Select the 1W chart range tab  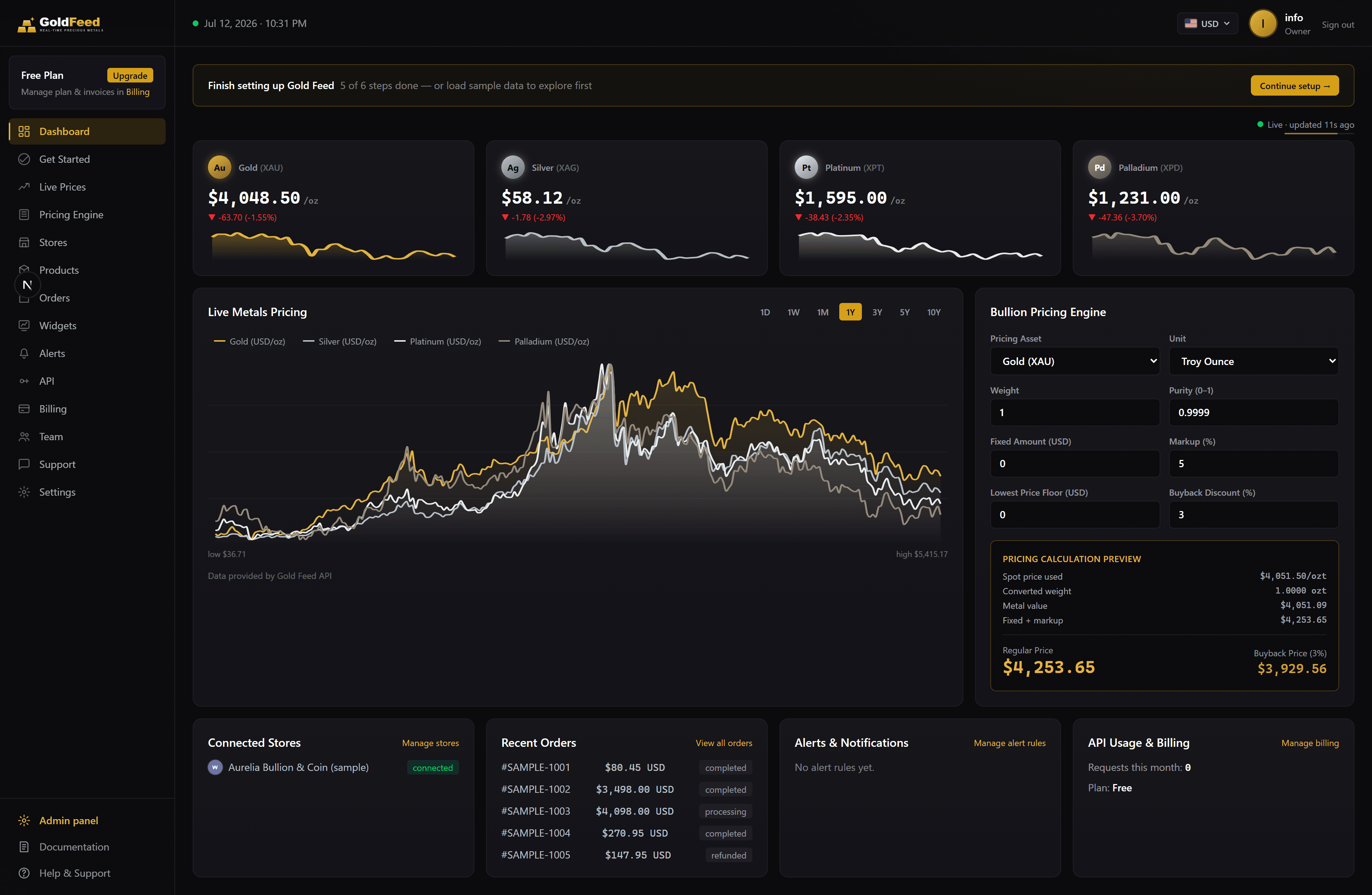click(x=793, y=312)
